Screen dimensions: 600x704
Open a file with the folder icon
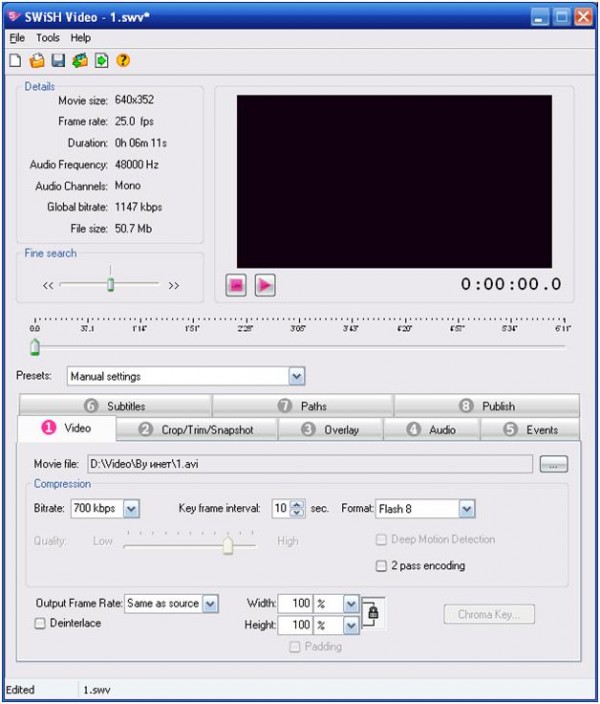click(x=37, y=60)
